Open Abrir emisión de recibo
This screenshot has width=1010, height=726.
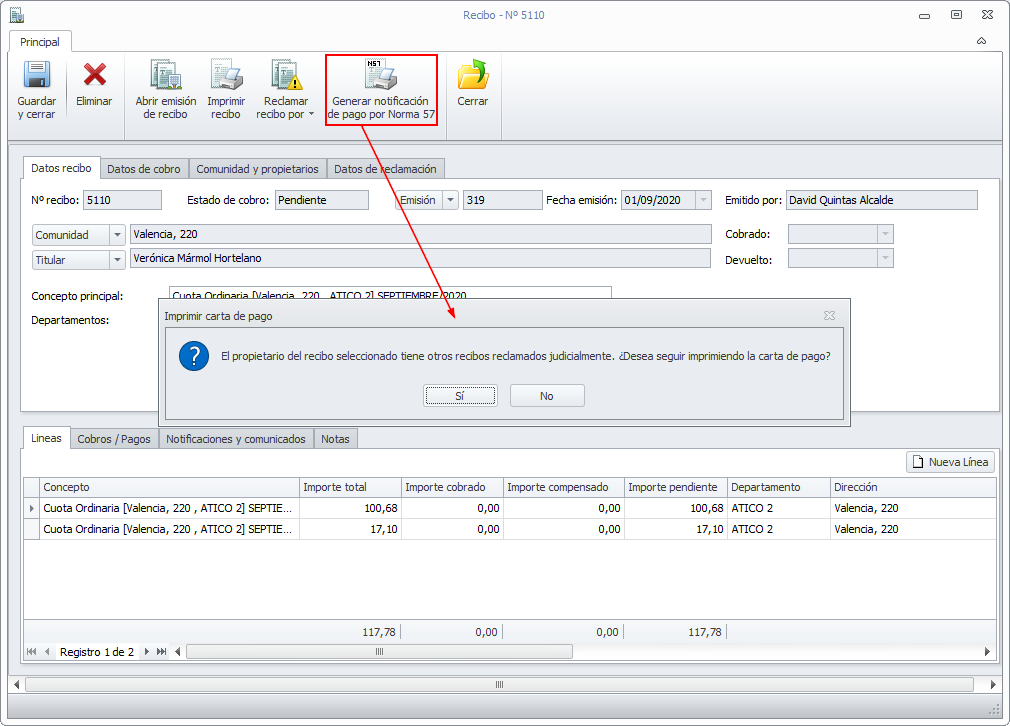point(165,75)
